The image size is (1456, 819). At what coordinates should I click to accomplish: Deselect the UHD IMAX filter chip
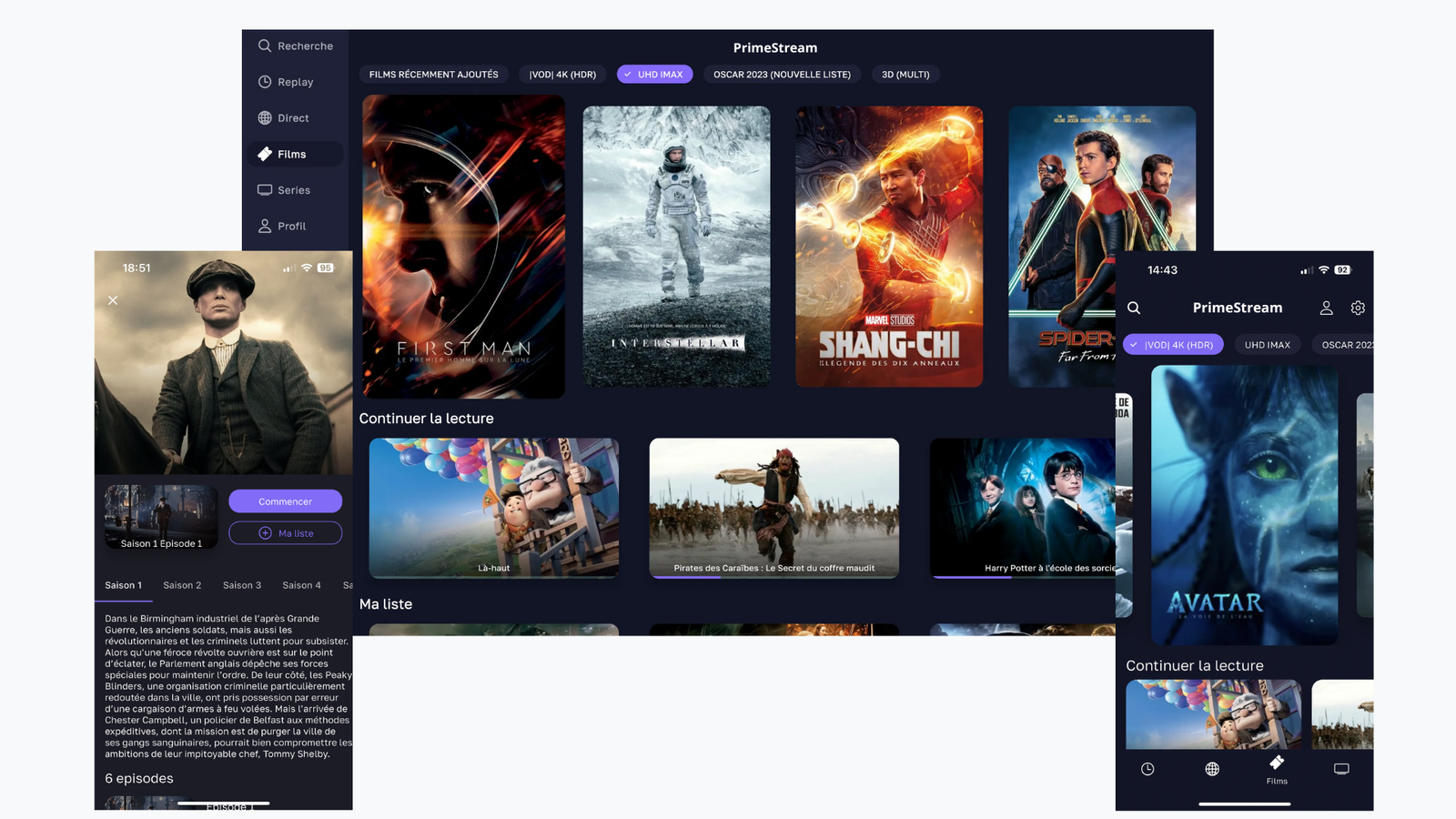click(654, 75)
